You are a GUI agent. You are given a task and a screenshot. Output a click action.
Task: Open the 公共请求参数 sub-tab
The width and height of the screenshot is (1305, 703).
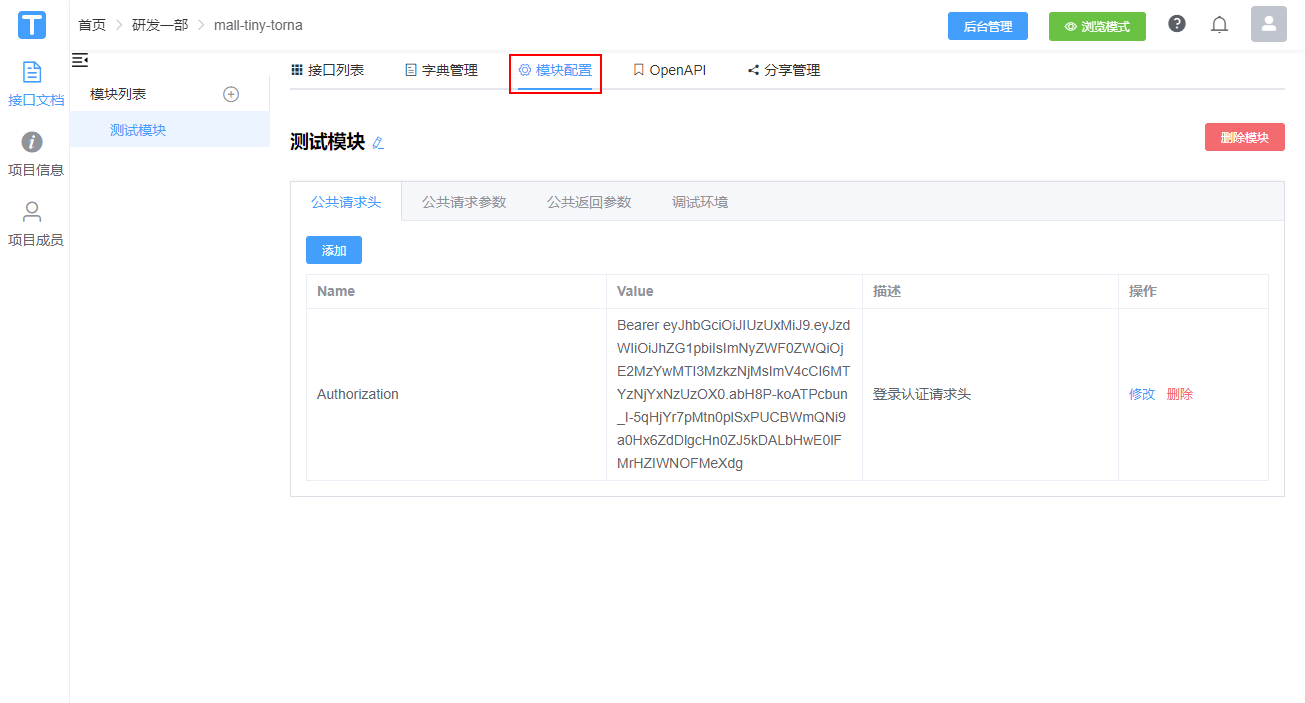tap(464, 202)
